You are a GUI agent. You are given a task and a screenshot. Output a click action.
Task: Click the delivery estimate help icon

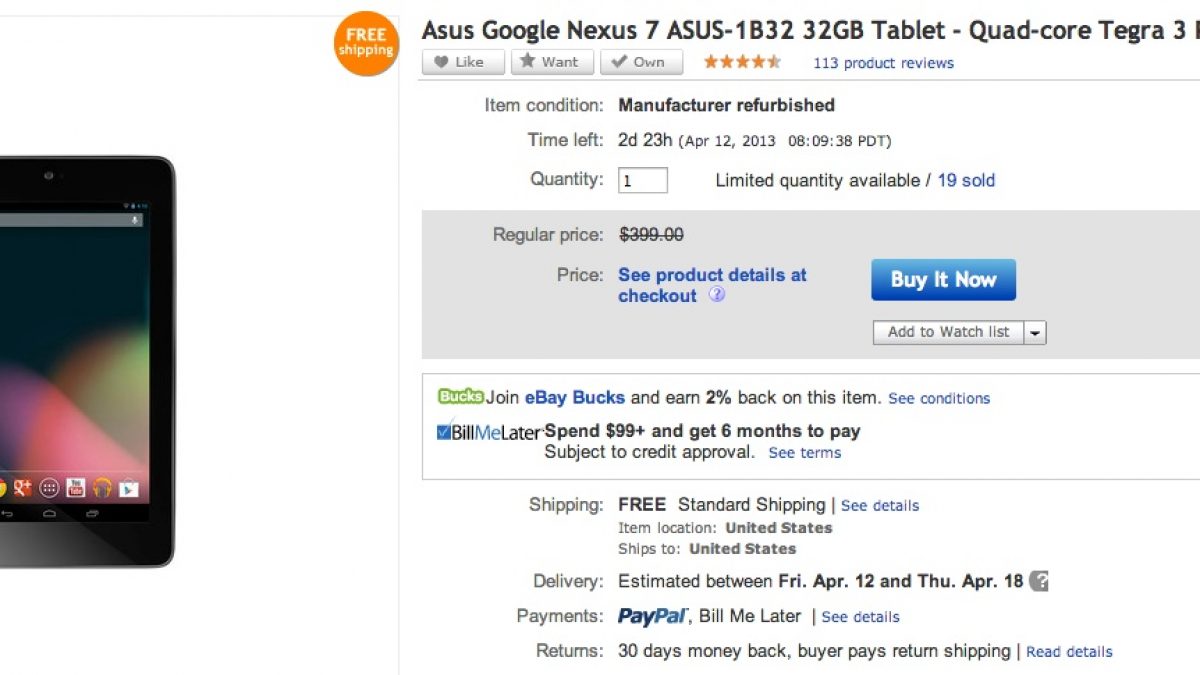coord(1040,581)
